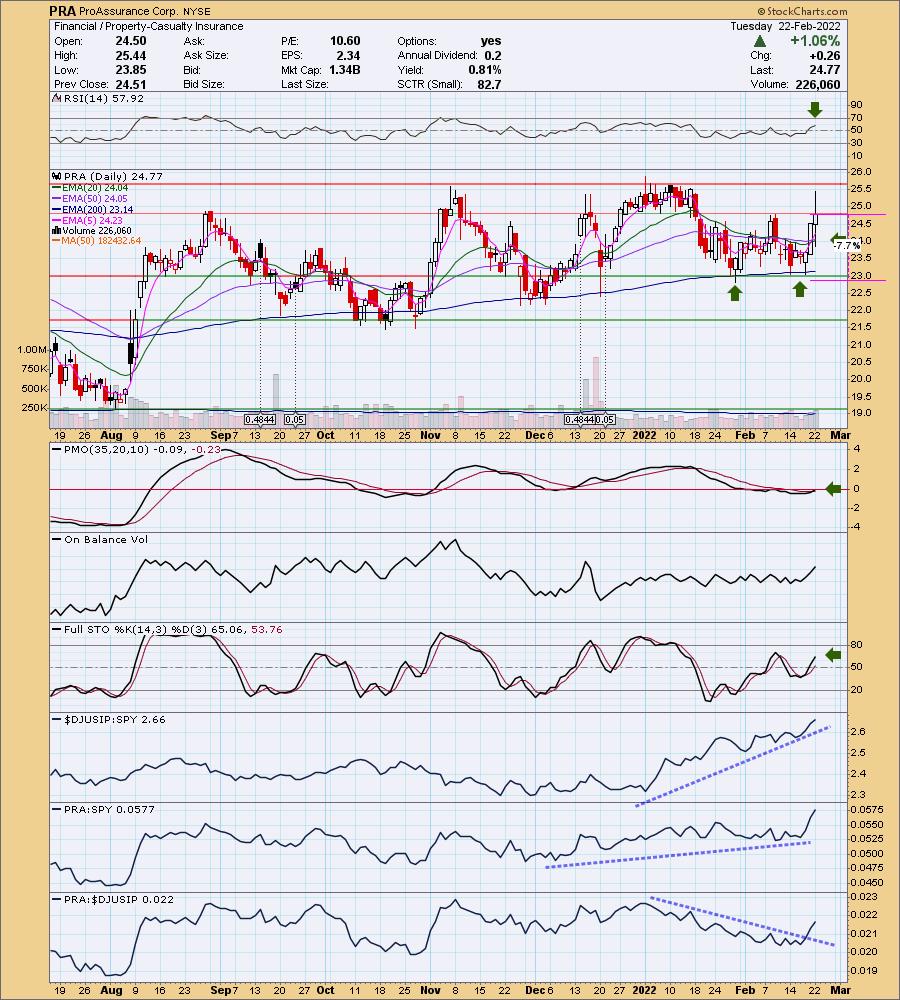The height and width of the screenshot is (1000, 900).
Task: Select the Prev Close value 24.51
Action: 131,84
